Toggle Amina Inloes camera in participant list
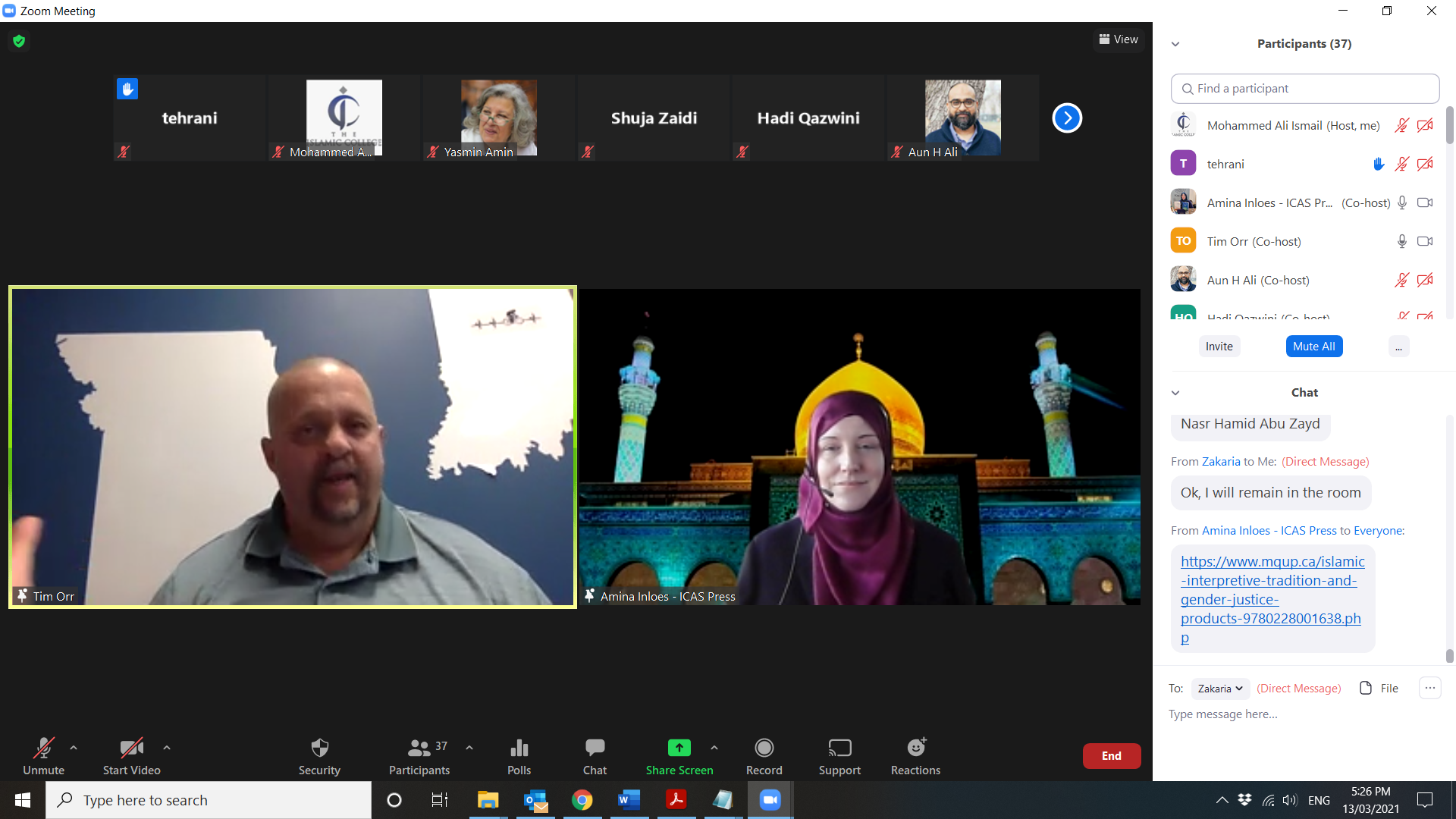Screen dimensions: 1456x819 point(1425,202)
